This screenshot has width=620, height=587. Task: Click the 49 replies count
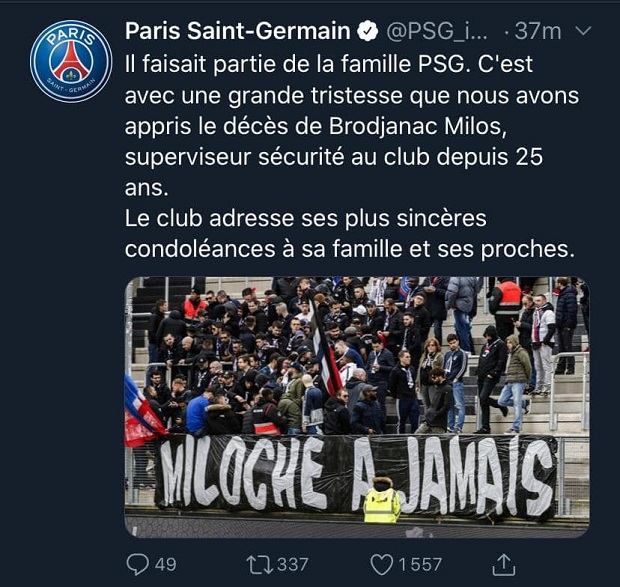pos(166,565)
